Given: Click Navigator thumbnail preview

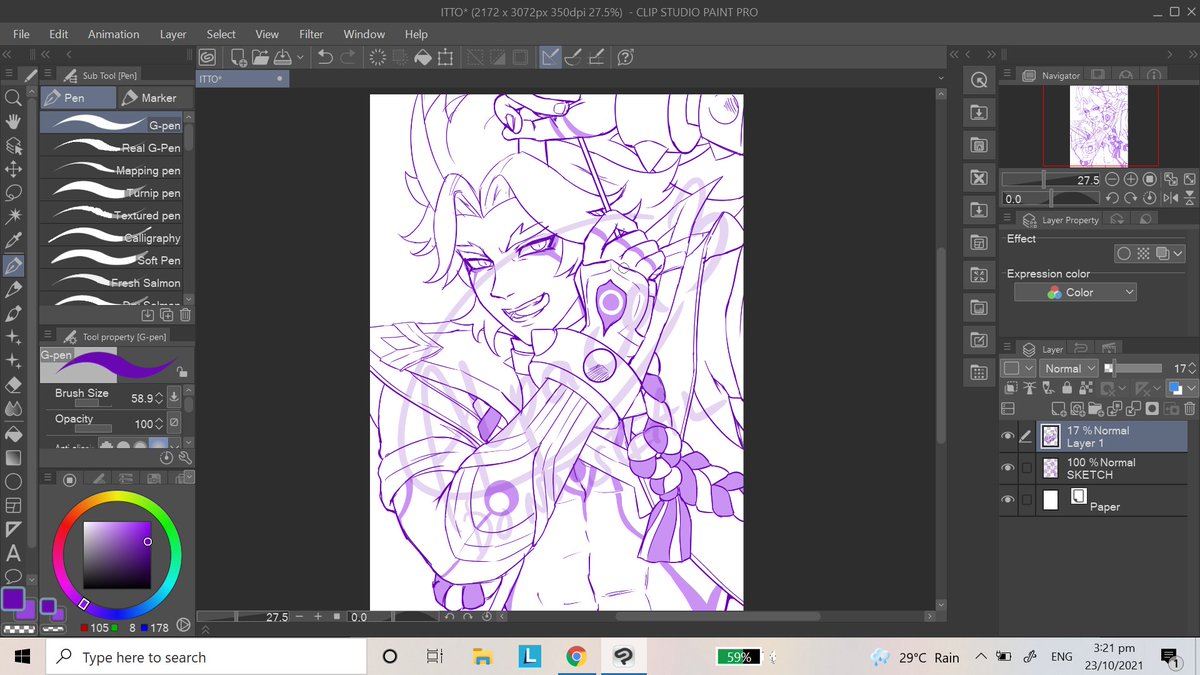Looking at the screenshot, I should 1099,125.
